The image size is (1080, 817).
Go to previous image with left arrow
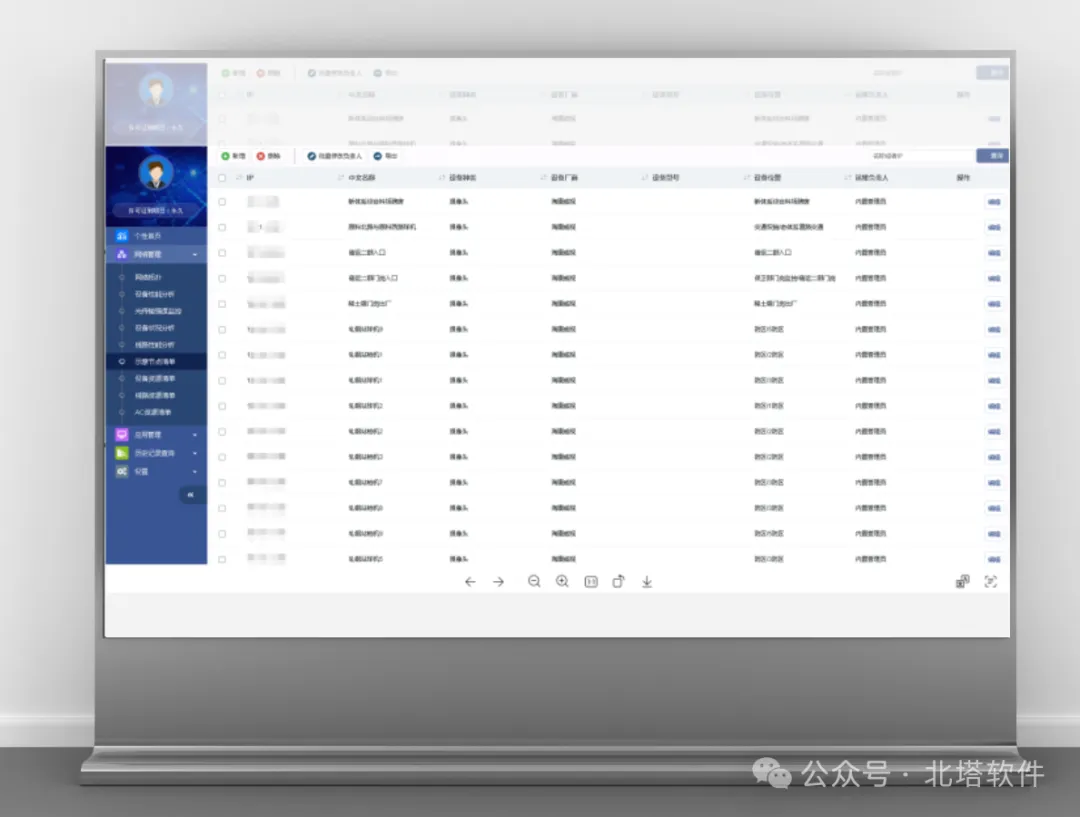point(470,582)
